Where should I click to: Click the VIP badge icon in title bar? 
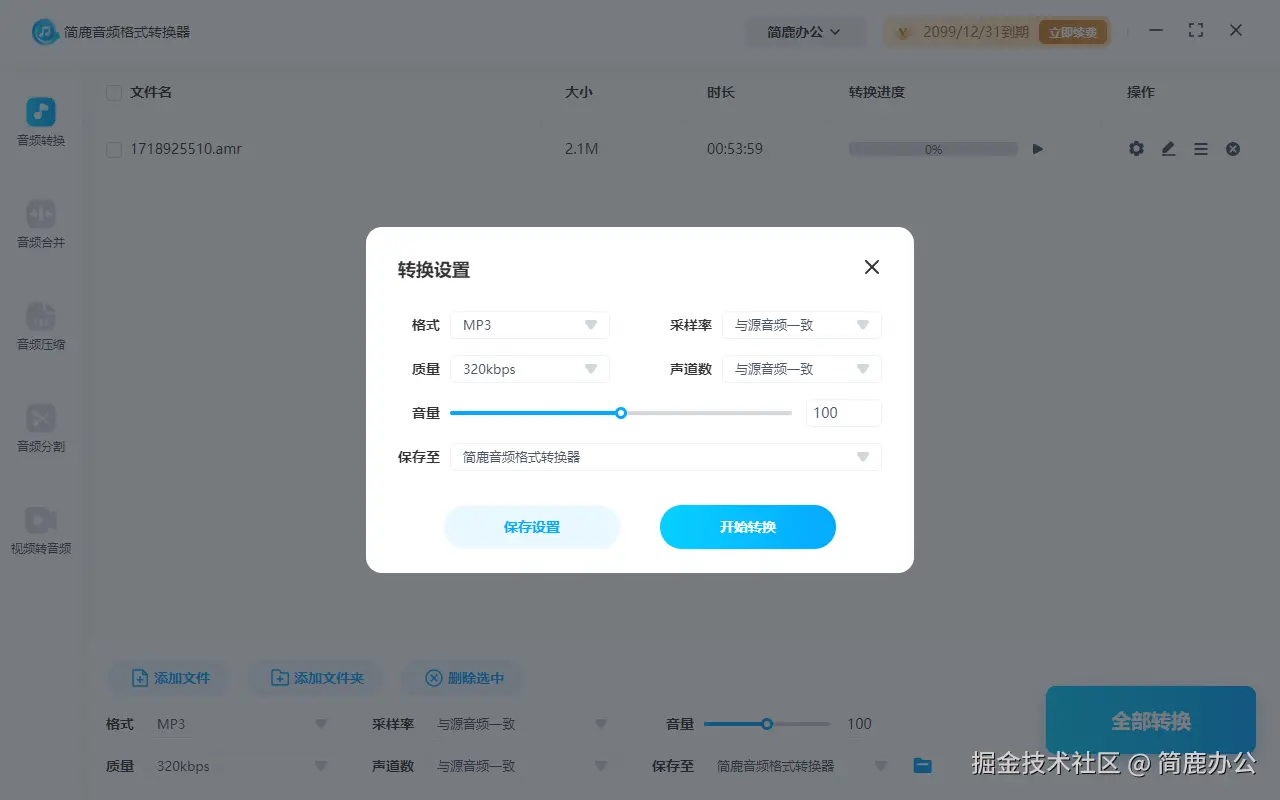903,32
